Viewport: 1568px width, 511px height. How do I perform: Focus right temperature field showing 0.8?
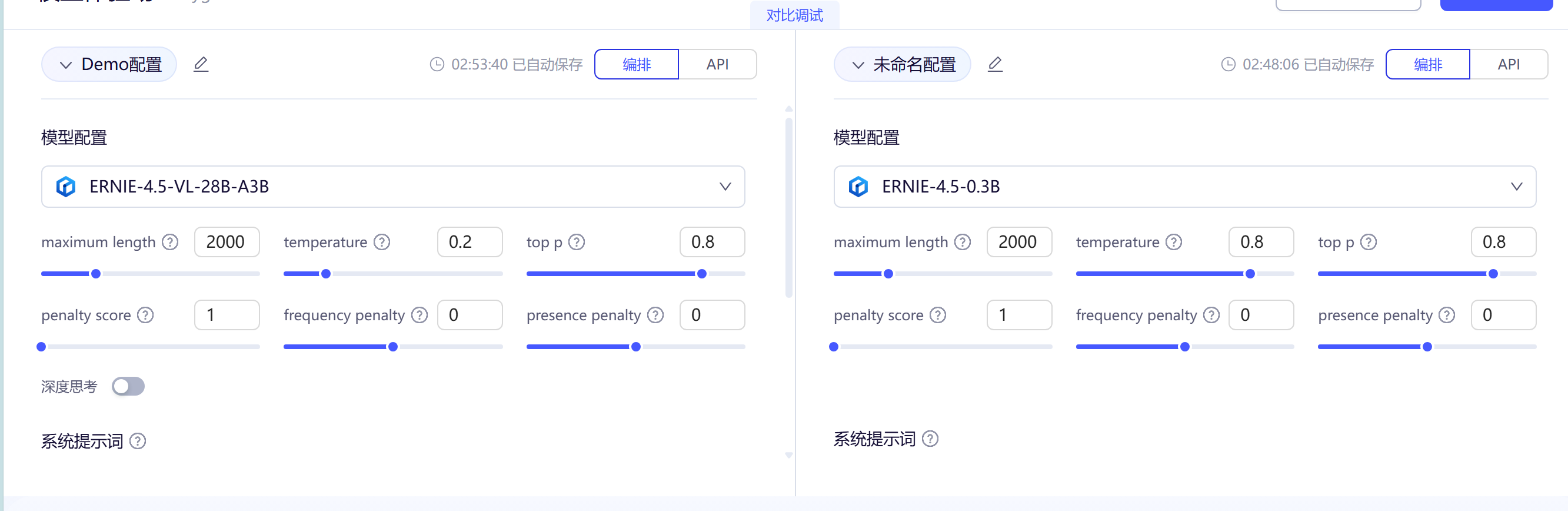(1261, 243)
